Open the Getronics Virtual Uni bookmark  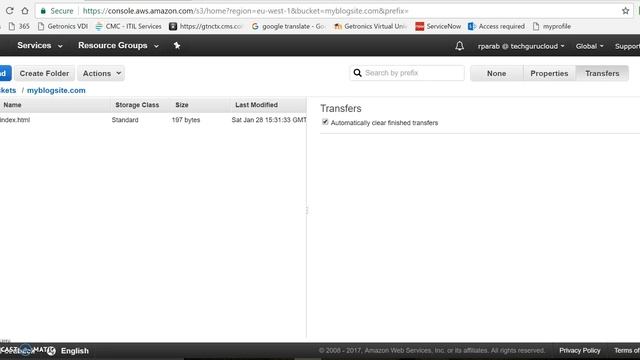370,27
